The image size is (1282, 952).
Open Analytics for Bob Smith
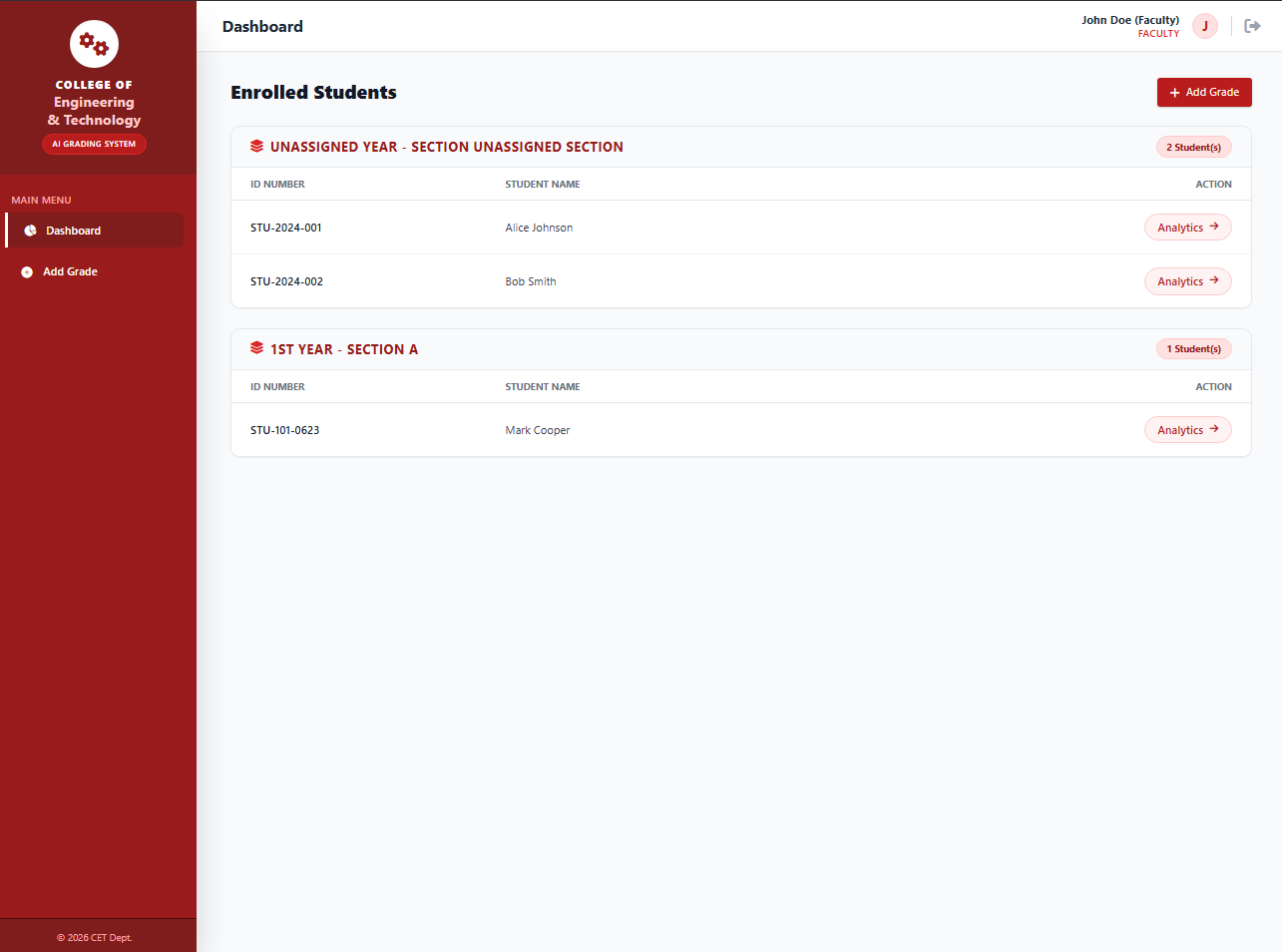tap(1187, 280)
